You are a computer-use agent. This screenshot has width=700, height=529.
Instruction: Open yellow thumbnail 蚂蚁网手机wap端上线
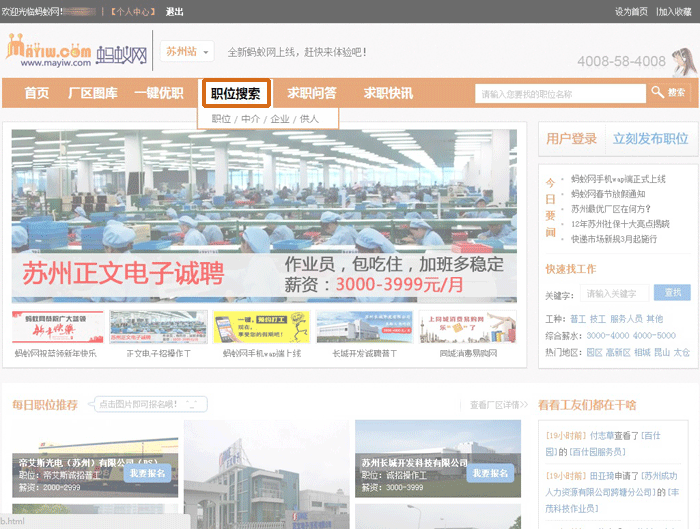click(x=262, y=327)
